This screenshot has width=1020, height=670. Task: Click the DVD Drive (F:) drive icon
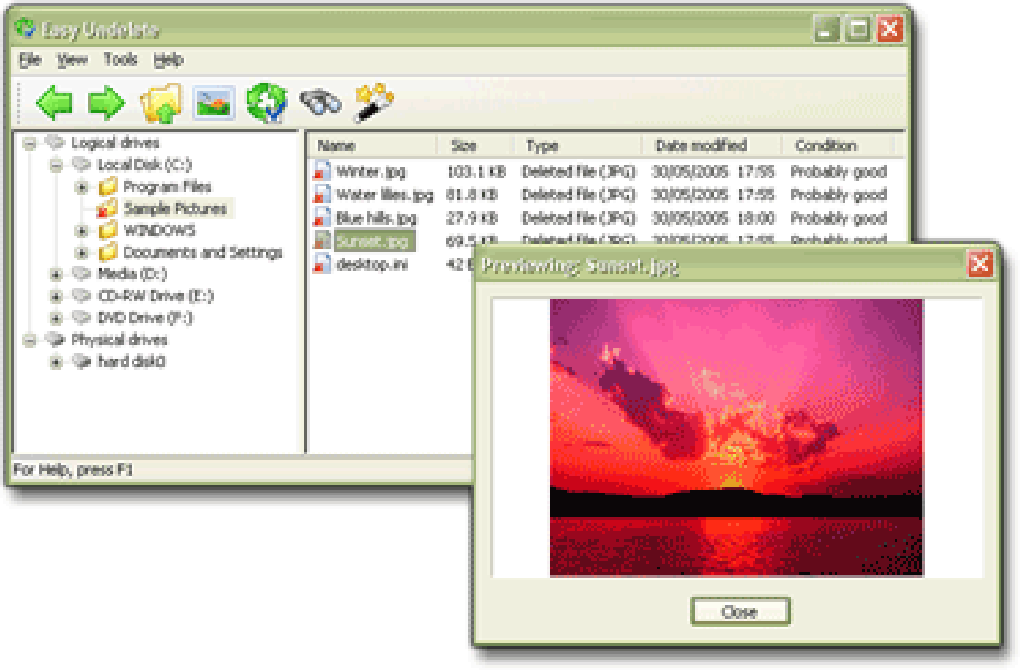[81, 317]
